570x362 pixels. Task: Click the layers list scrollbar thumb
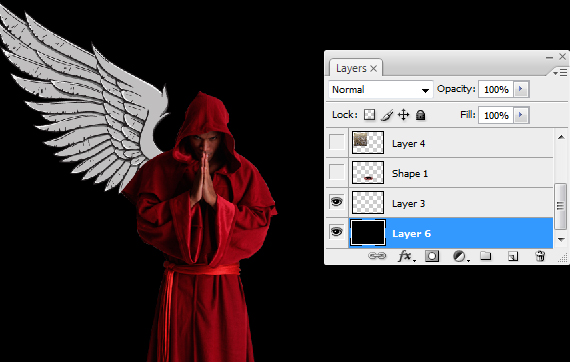pos(561,206)
